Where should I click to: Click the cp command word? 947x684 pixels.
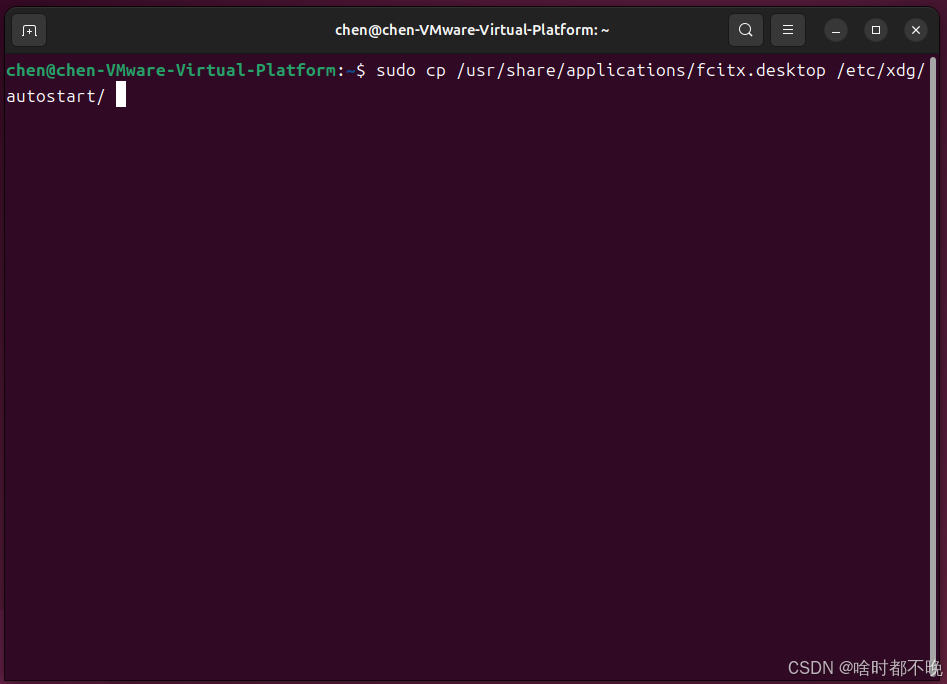(x=435, y=72)
